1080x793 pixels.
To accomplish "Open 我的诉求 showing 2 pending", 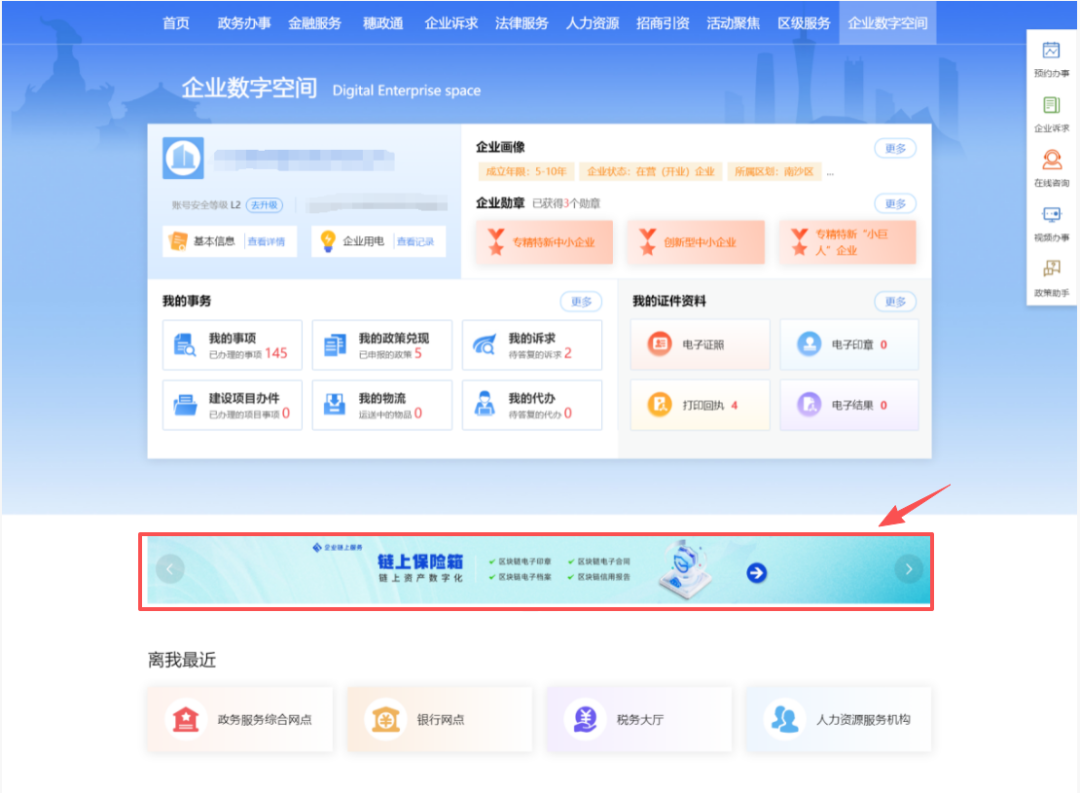I will 531,345.
